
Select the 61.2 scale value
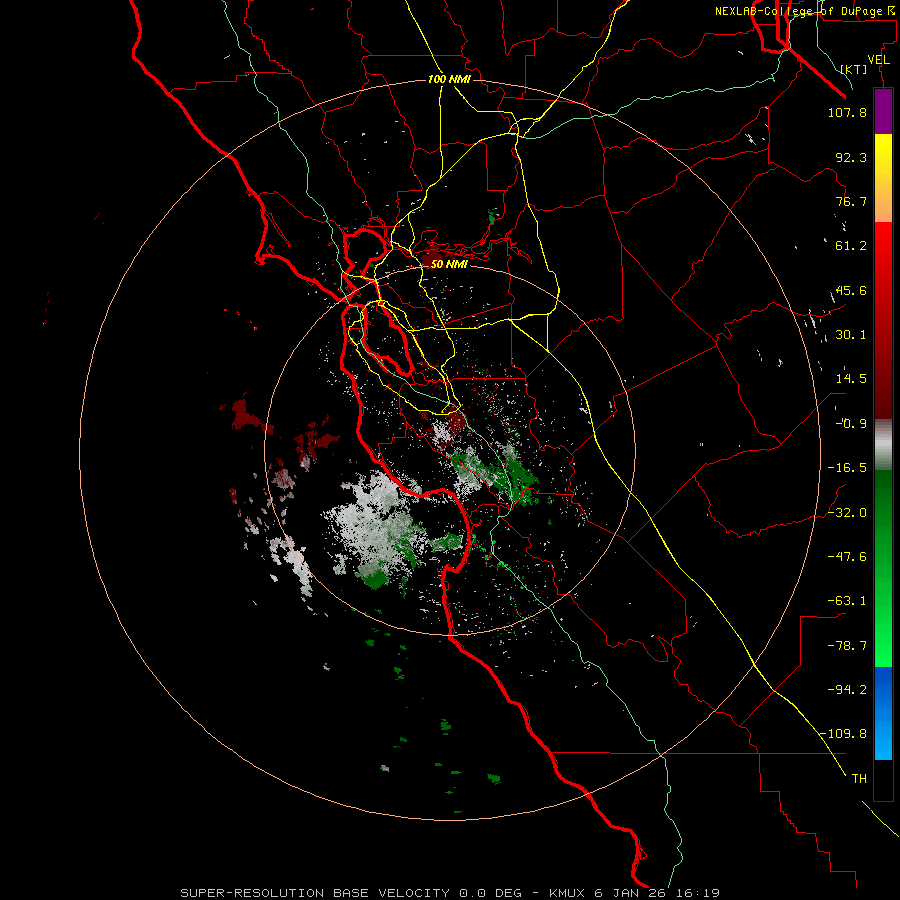point(851,246)
